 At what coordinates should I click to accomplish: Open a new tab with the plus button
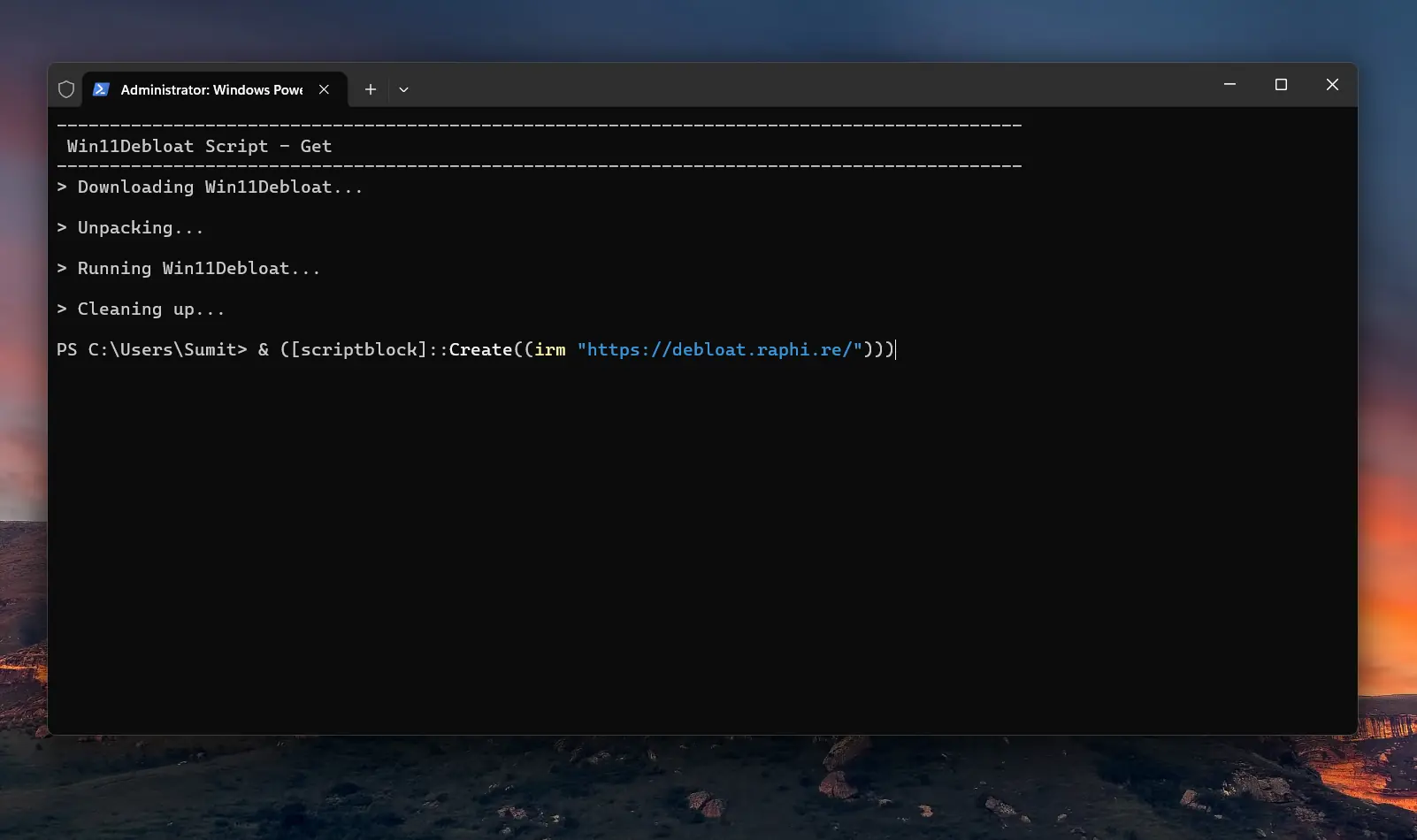(371, 89)
